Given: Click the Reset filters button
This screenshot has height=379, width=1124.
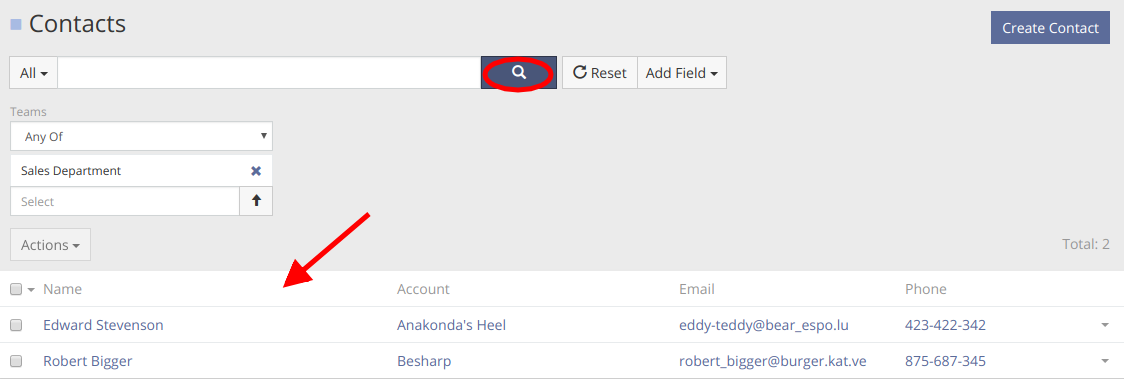Looking at the screenshot, I should click(x=599, y=73).
